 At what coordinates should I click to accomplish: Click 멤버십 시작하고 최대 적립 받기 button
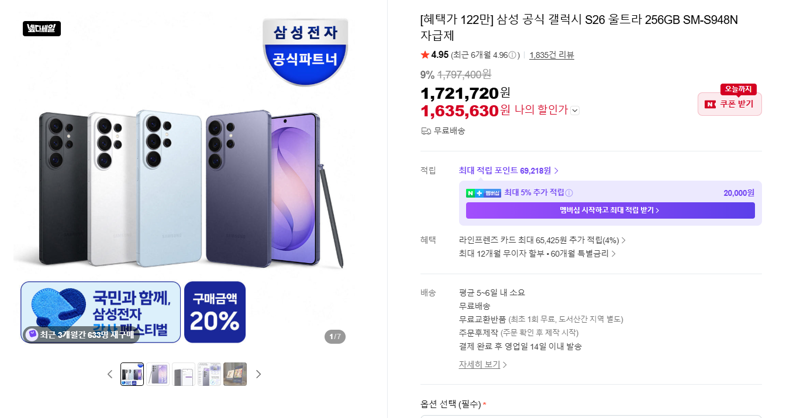[x=610, y=210]
